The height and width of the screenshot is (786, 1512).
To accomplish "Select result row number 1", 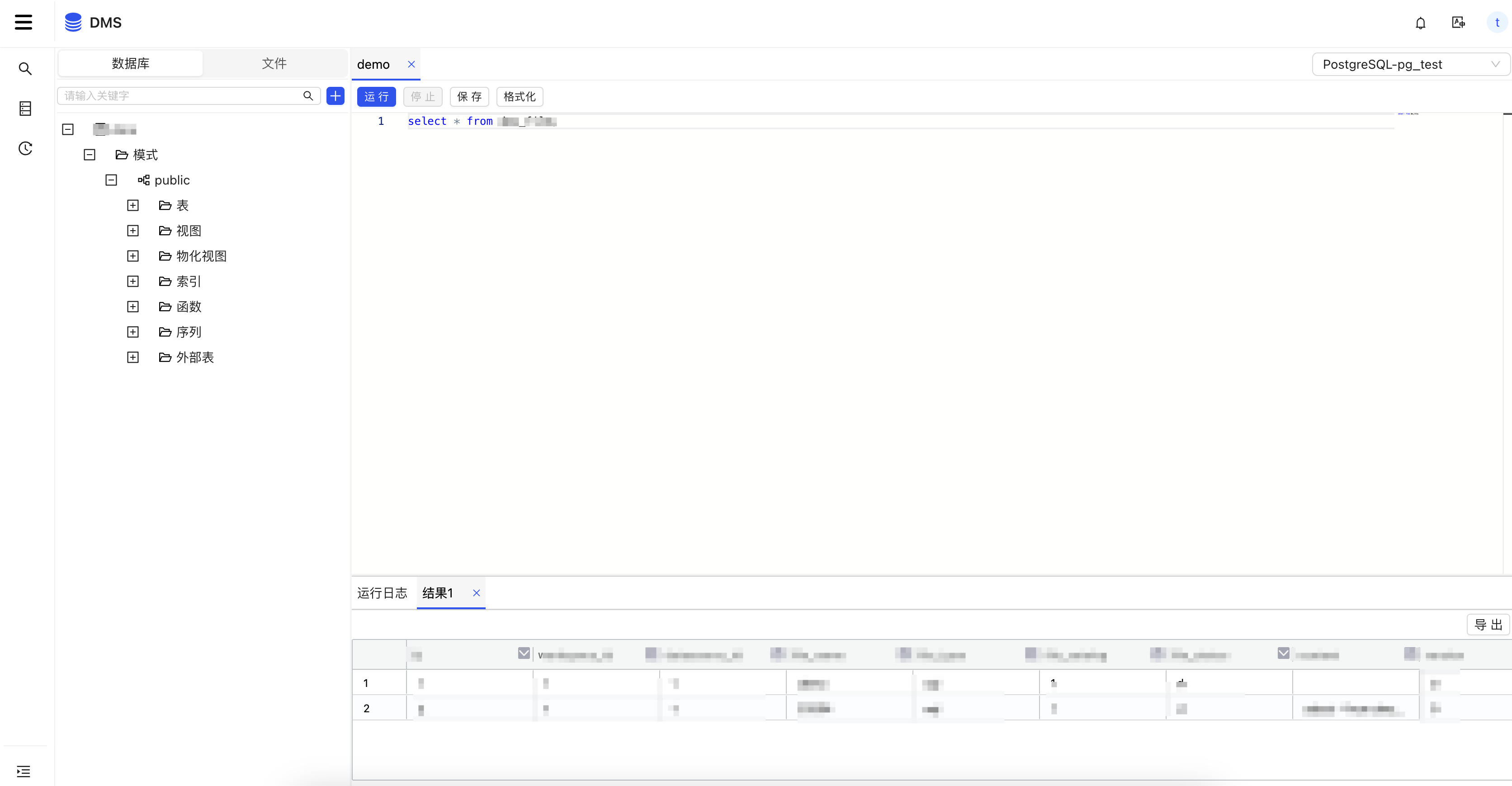I will pyautogui.click(x=366, y=683).
